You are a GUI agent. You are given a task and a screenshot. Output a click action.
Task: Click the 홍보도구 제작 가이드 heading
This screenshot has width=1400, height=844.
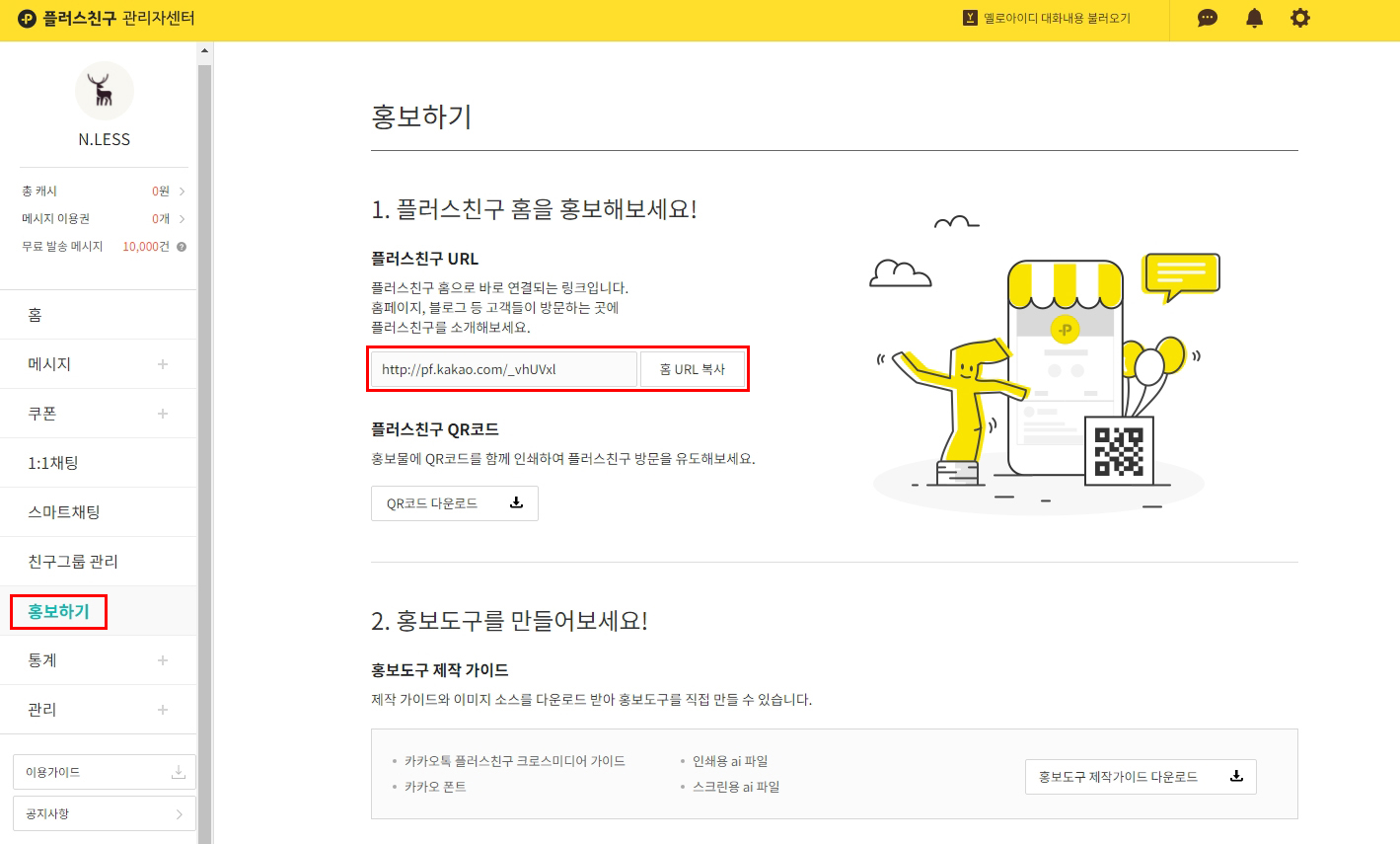(440, 670)
